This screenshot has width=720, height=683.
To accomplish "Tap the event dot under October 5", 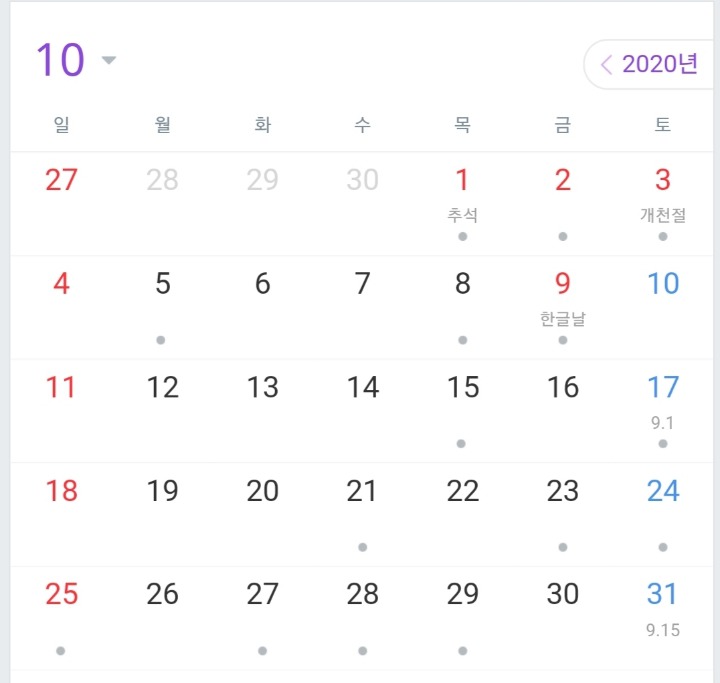I will pyautogui.click(x=161, y=340).
